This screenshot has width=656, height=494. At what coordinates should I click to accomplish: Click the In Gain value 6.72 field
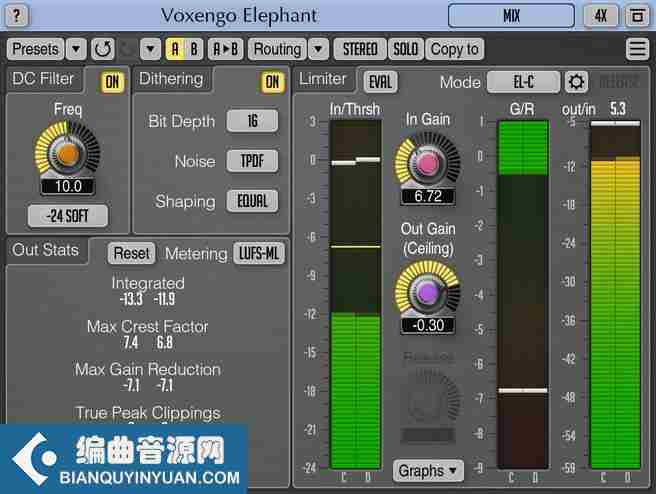click(428, 196)
